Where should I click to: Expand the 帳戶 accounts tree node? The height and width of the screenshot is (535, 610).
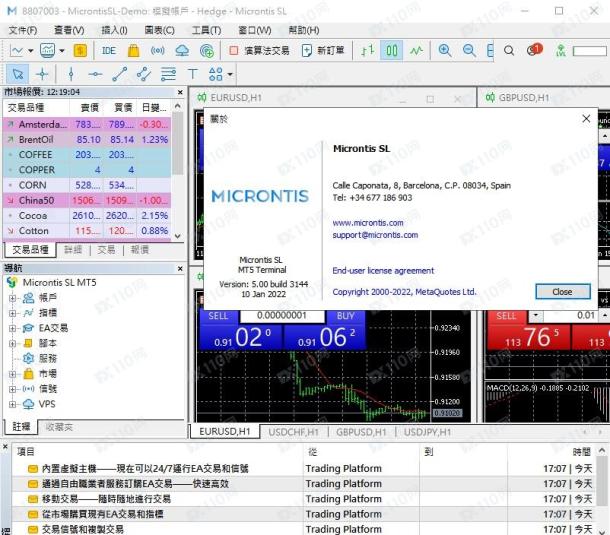point(12,298)
